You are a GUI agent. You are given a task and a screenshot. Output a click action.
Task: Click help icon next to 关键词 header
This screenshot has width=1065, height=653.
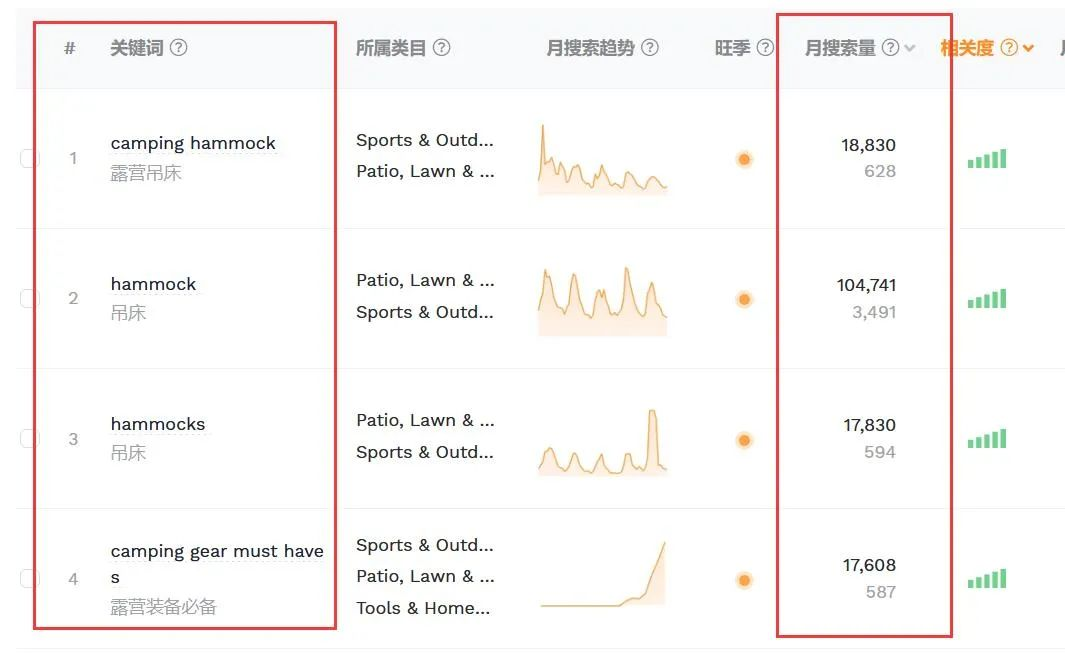point(178,48)
